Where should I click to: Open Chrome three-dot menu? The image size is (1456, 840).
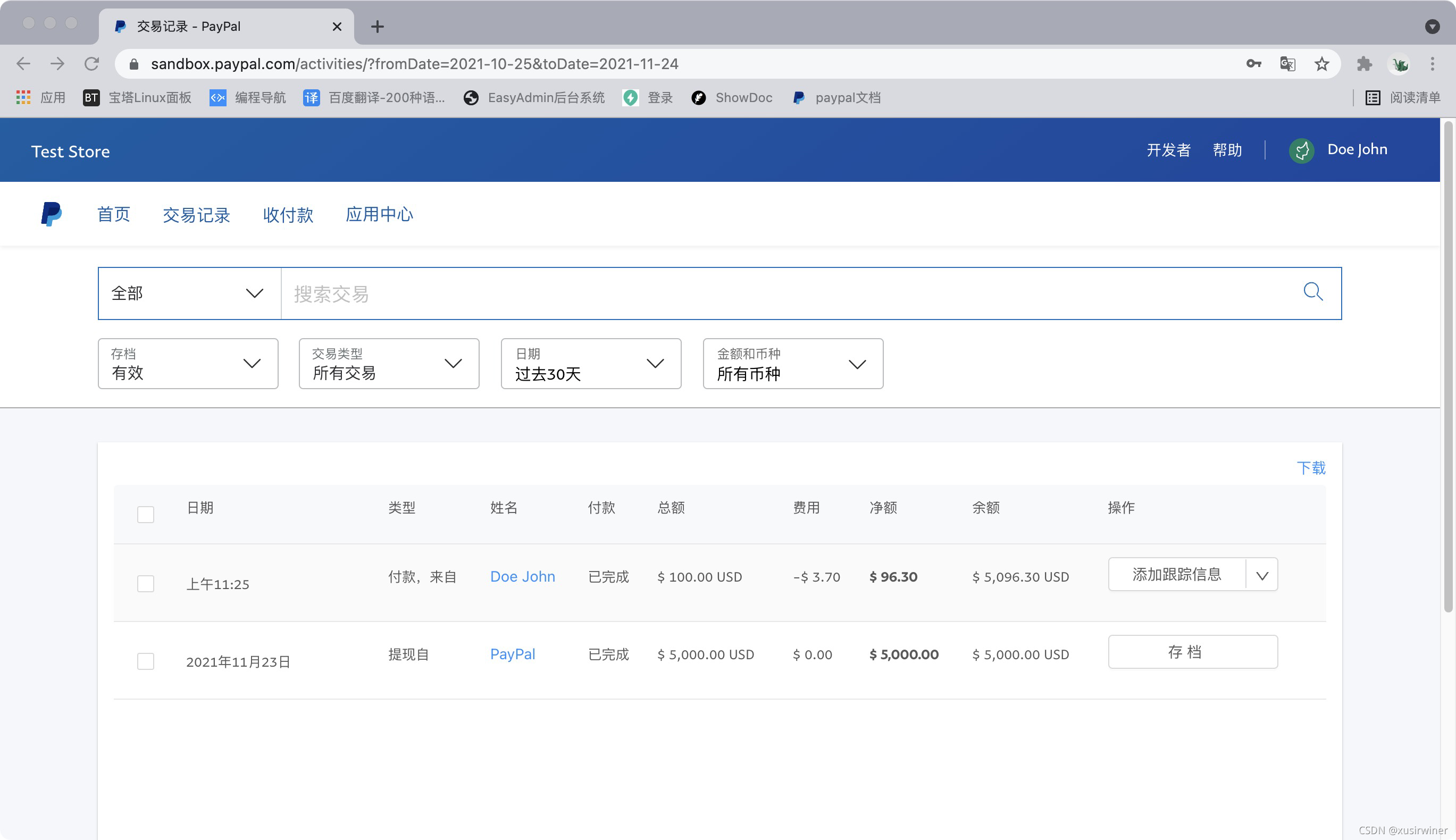[x=1433, y=63]
